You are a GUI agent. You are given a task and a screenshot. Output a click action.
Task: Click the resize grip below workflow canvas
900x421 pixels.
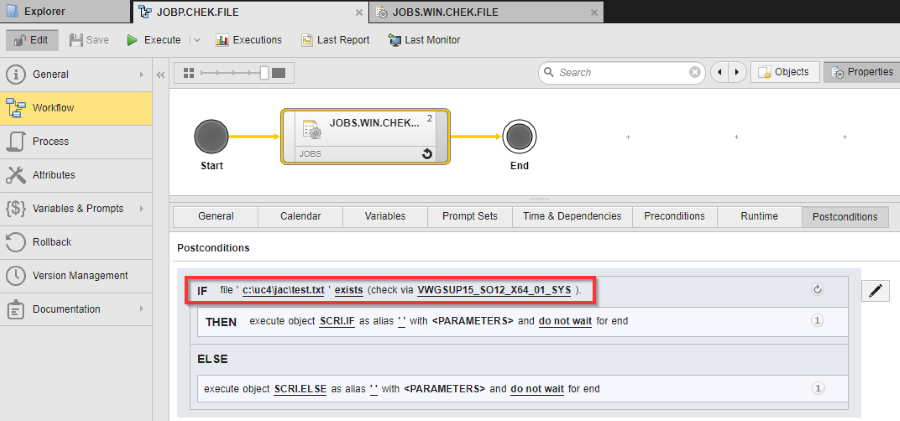point(538,199)
